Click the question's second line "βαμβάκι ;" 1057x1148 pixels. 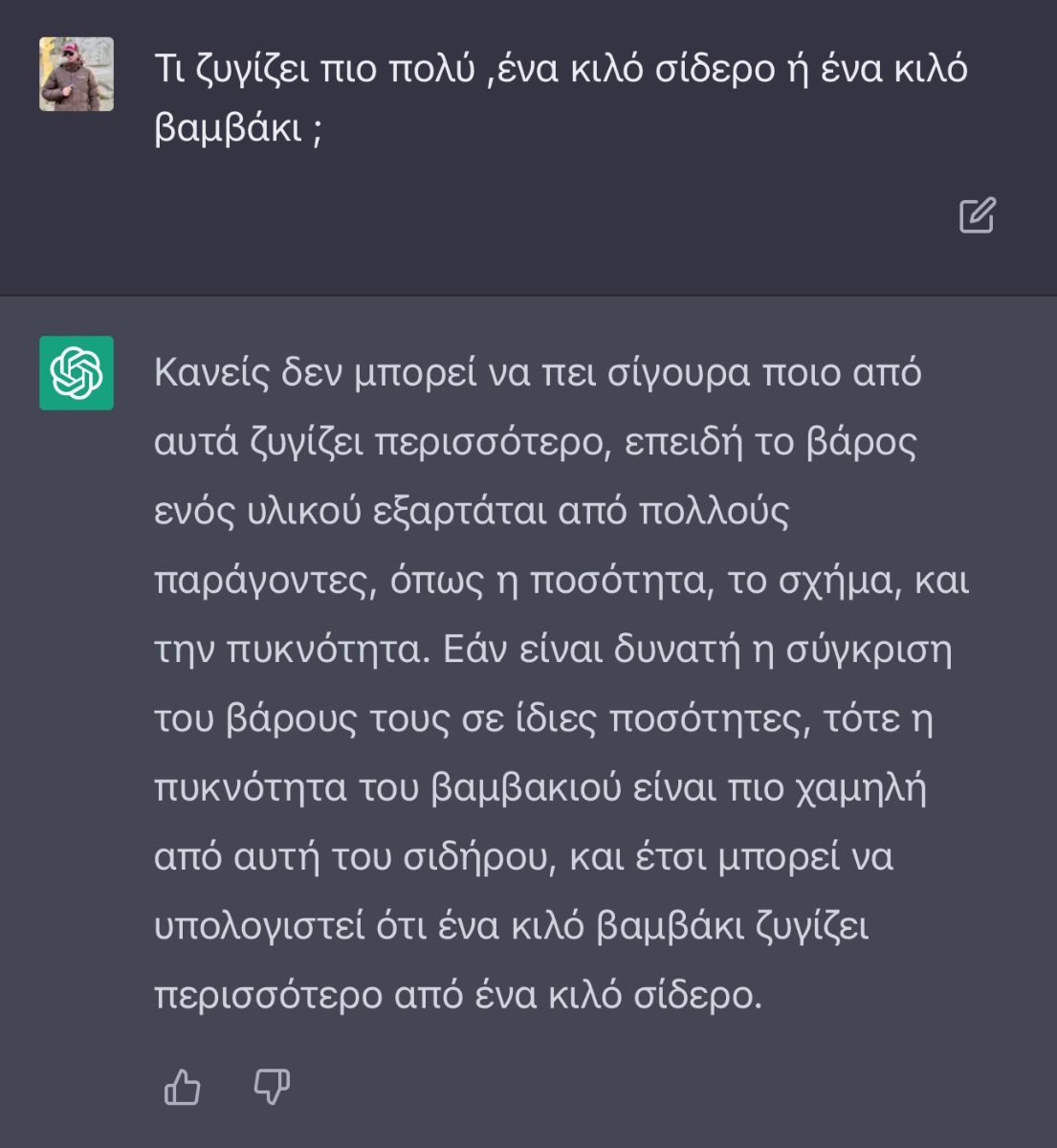[x=238, y=127]
